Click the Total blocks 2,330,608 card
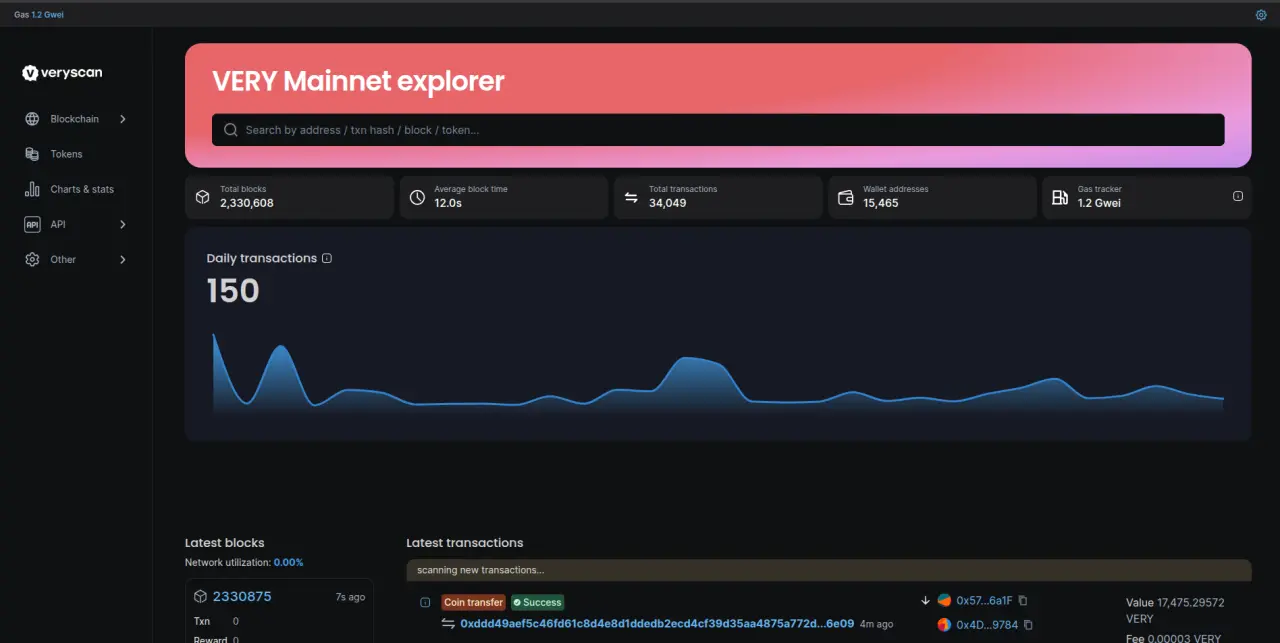This screenshot has height=643, width=1280. coord(289,197)
